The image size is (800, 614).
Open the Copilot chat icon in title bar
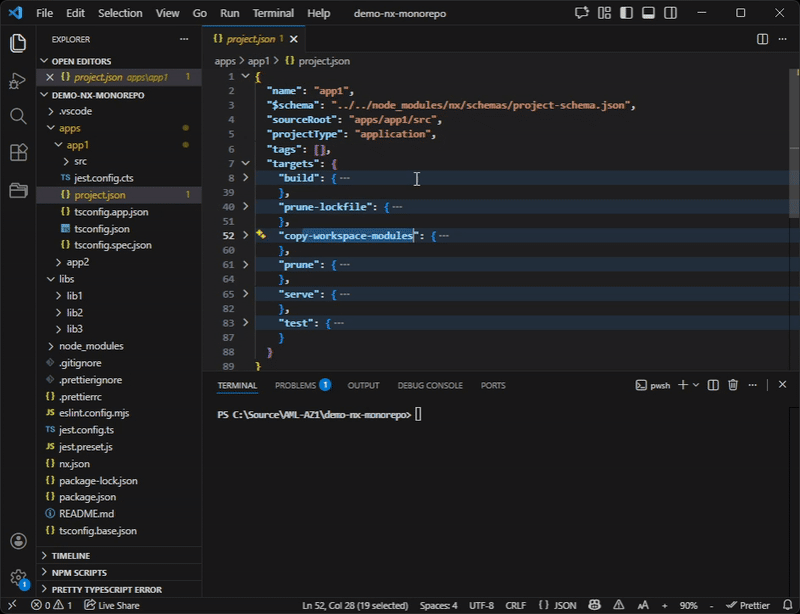click(x=582, y=13)
